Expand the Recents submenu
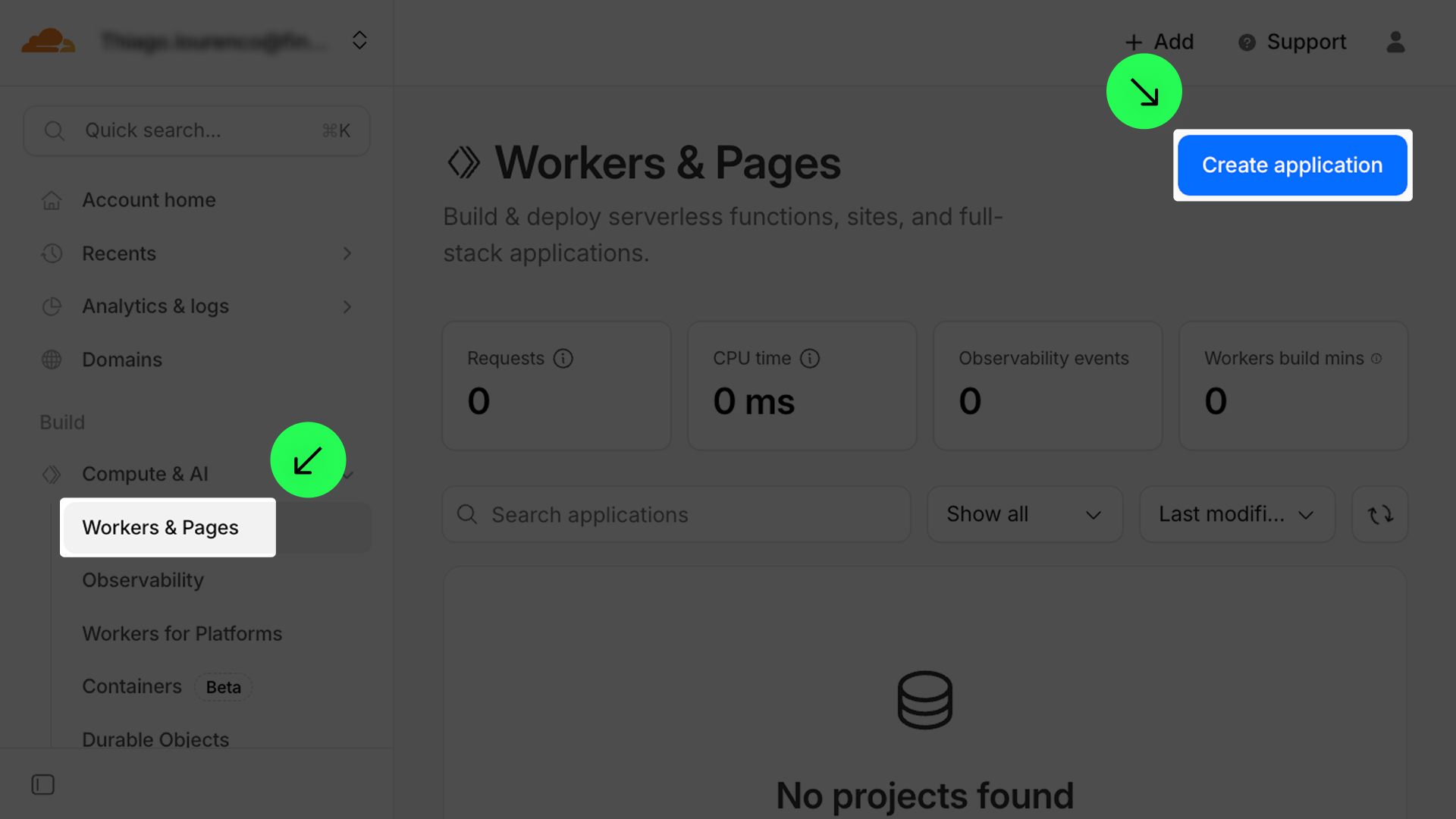 tap(347, 253)
